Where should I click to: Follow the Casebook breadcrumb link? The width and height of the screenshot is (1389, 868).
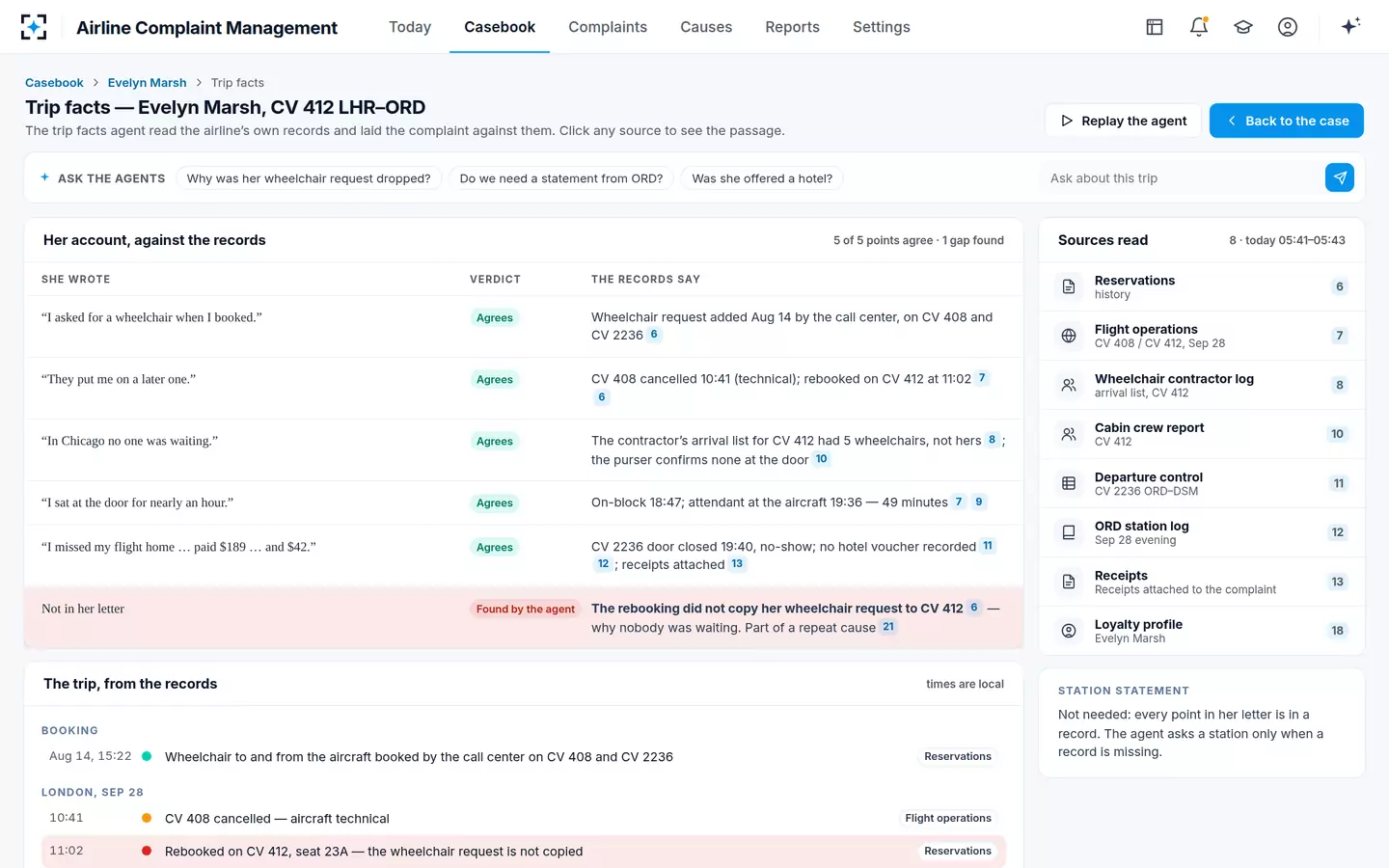tap(54, 83)
